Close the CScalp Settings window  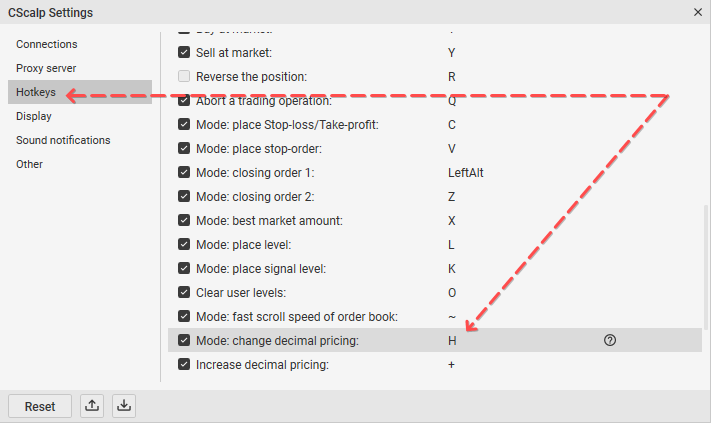[698, 12]
